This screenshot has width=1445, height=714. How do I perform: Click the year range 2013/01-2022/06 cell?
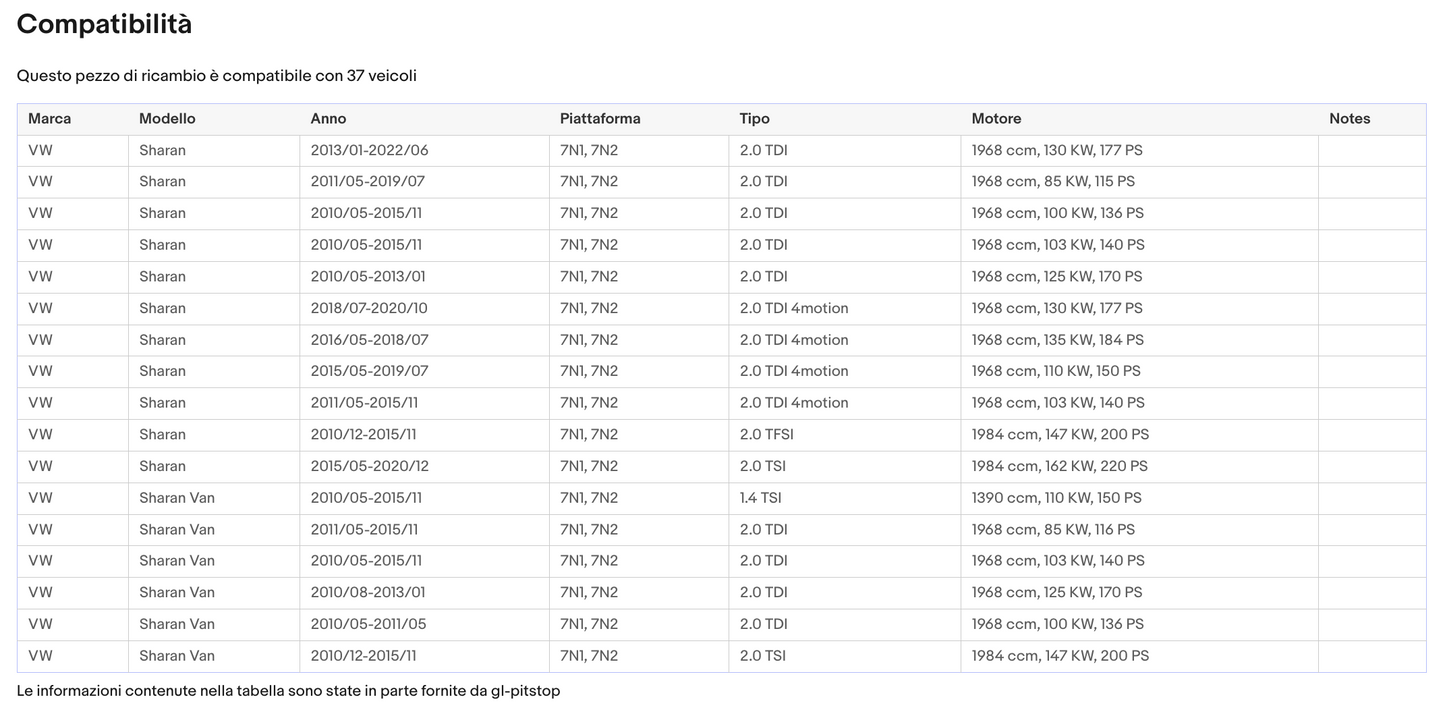369,150
